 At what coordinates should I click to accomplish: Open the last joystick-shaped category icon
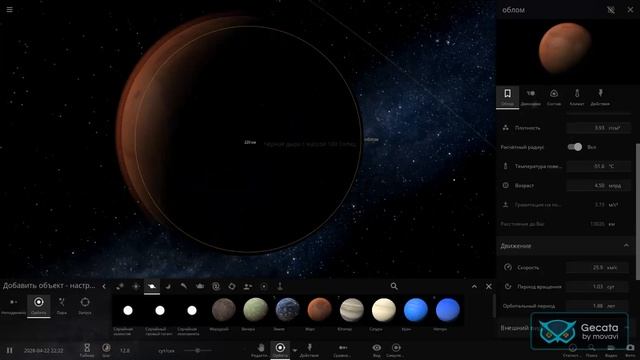(280, 287)
